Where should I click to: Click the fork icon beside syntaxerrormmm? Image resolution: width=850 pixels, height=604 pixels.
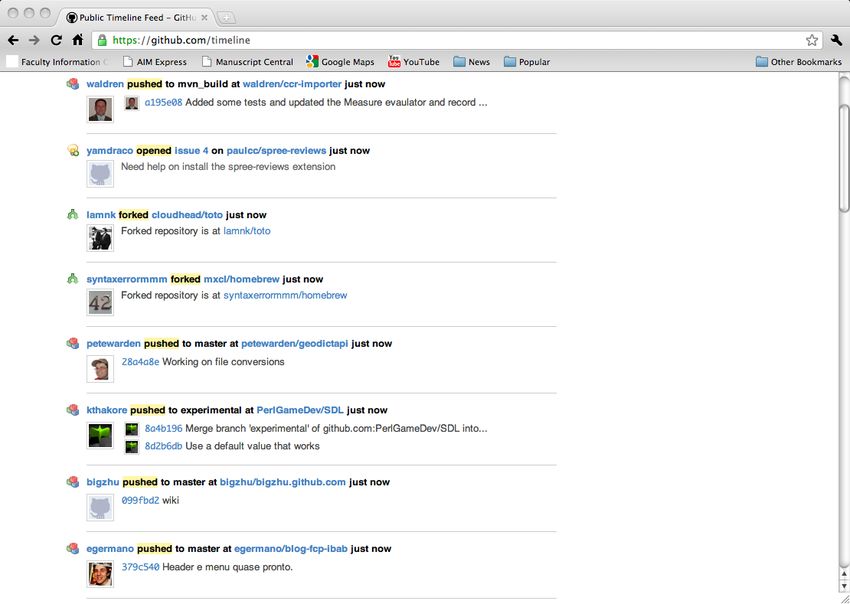point(73,279)
